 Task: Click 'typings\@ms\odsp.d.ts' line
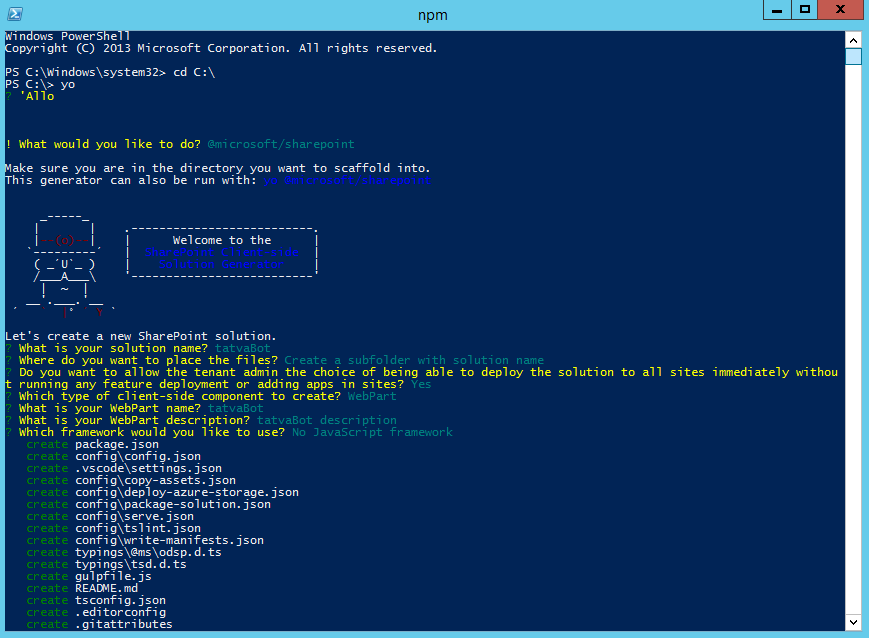pos(149,553)
